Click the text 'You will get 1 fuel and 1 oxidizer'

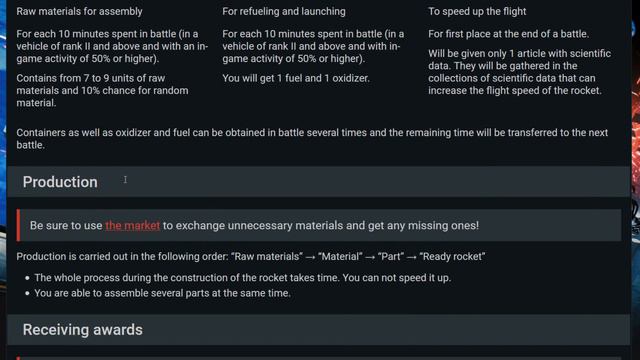point(296,78)
